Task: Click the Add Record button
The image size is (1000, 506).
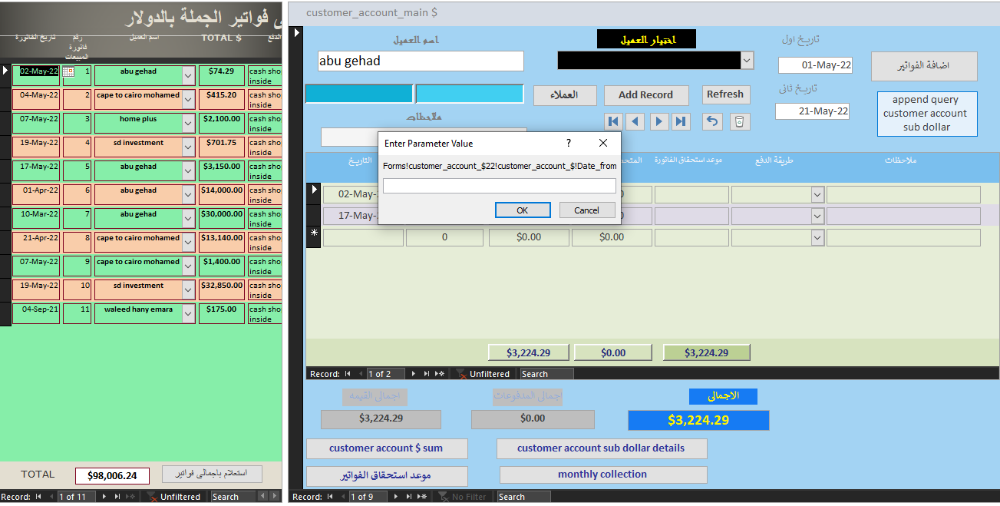Action: click(x=645, y=95)
